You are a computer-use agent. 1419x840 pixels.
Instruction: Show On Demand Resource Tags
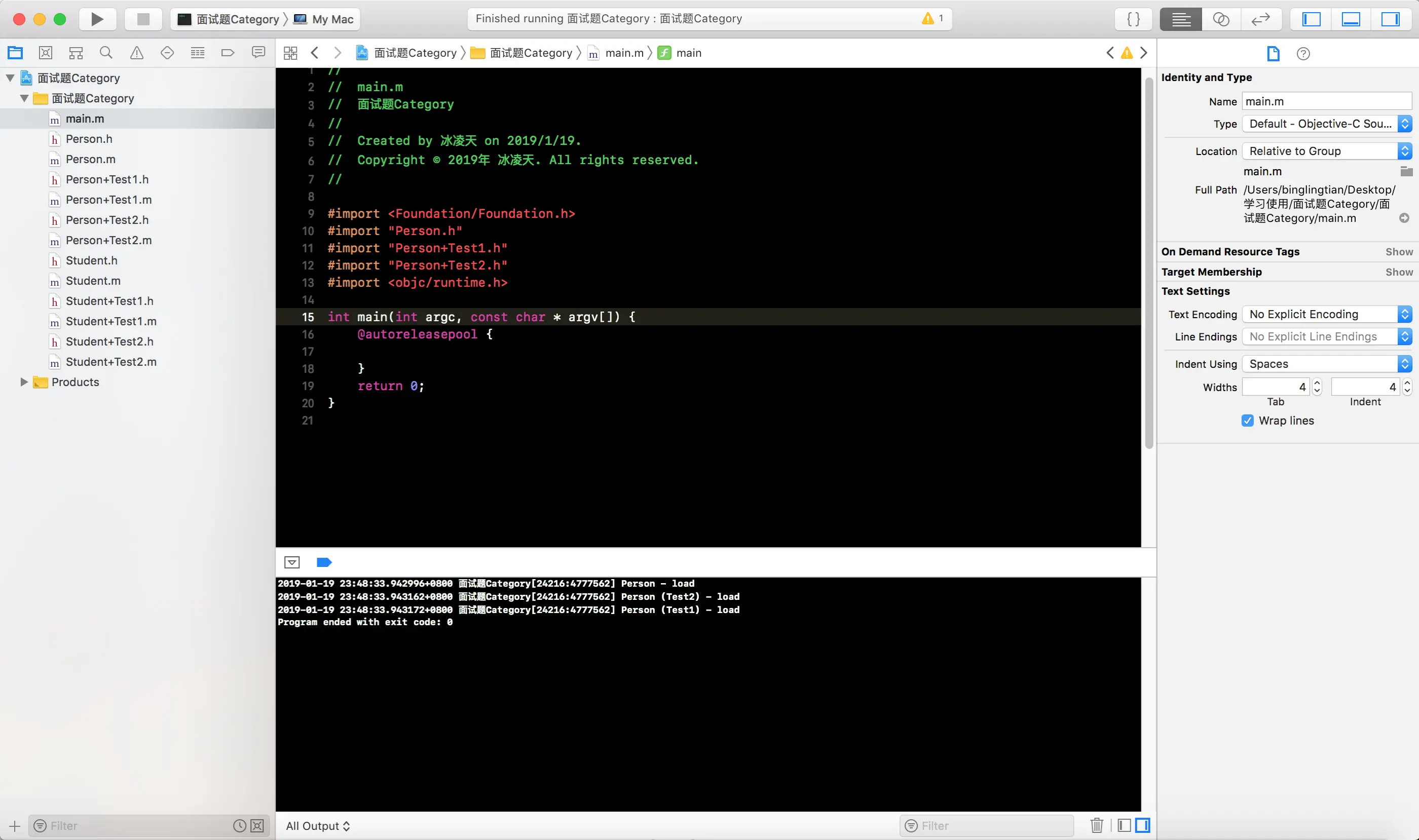(x=1399, y=252)
